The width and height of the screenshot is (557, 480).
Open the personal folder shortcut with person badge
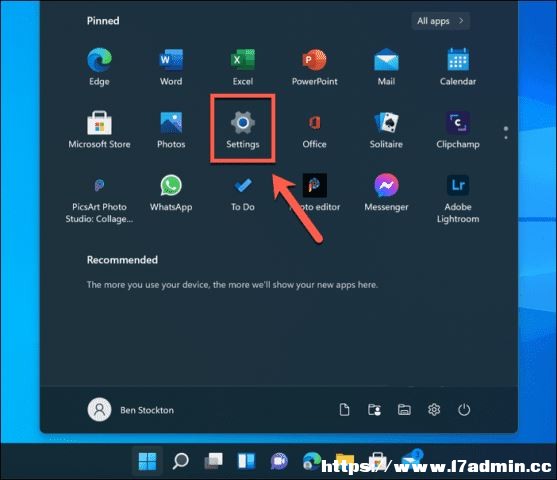(374, 410)
